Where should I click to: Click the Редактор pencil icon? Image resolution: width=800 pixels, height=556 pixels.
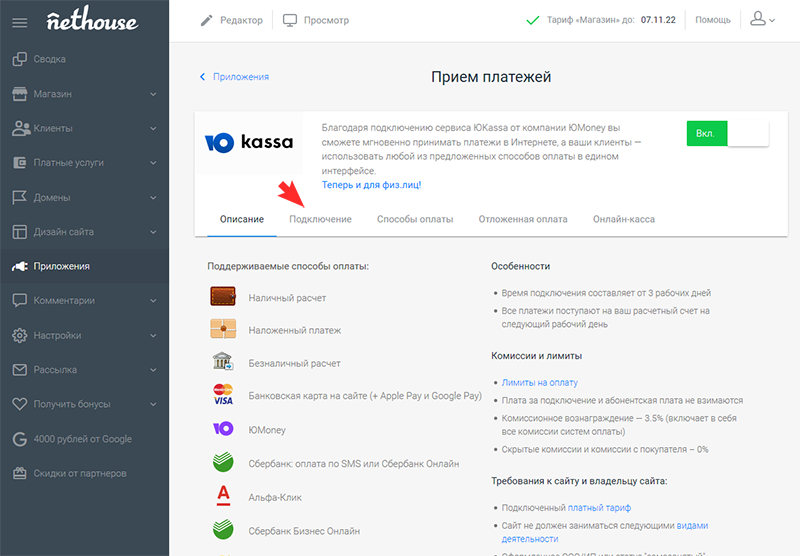pyautogui.click(x=206, y=20)
